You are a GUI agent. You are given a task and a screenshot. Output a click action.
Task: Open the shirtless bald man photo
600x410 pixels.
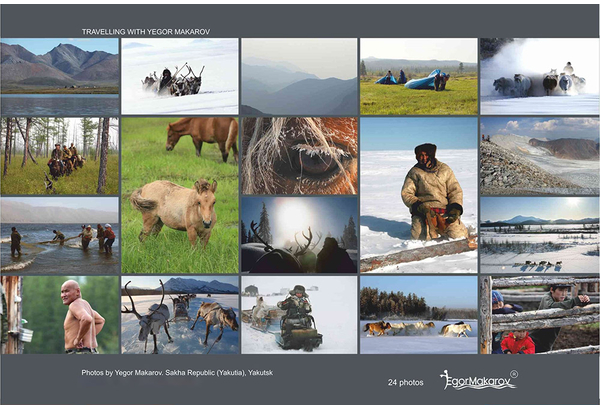click(60, 314)
